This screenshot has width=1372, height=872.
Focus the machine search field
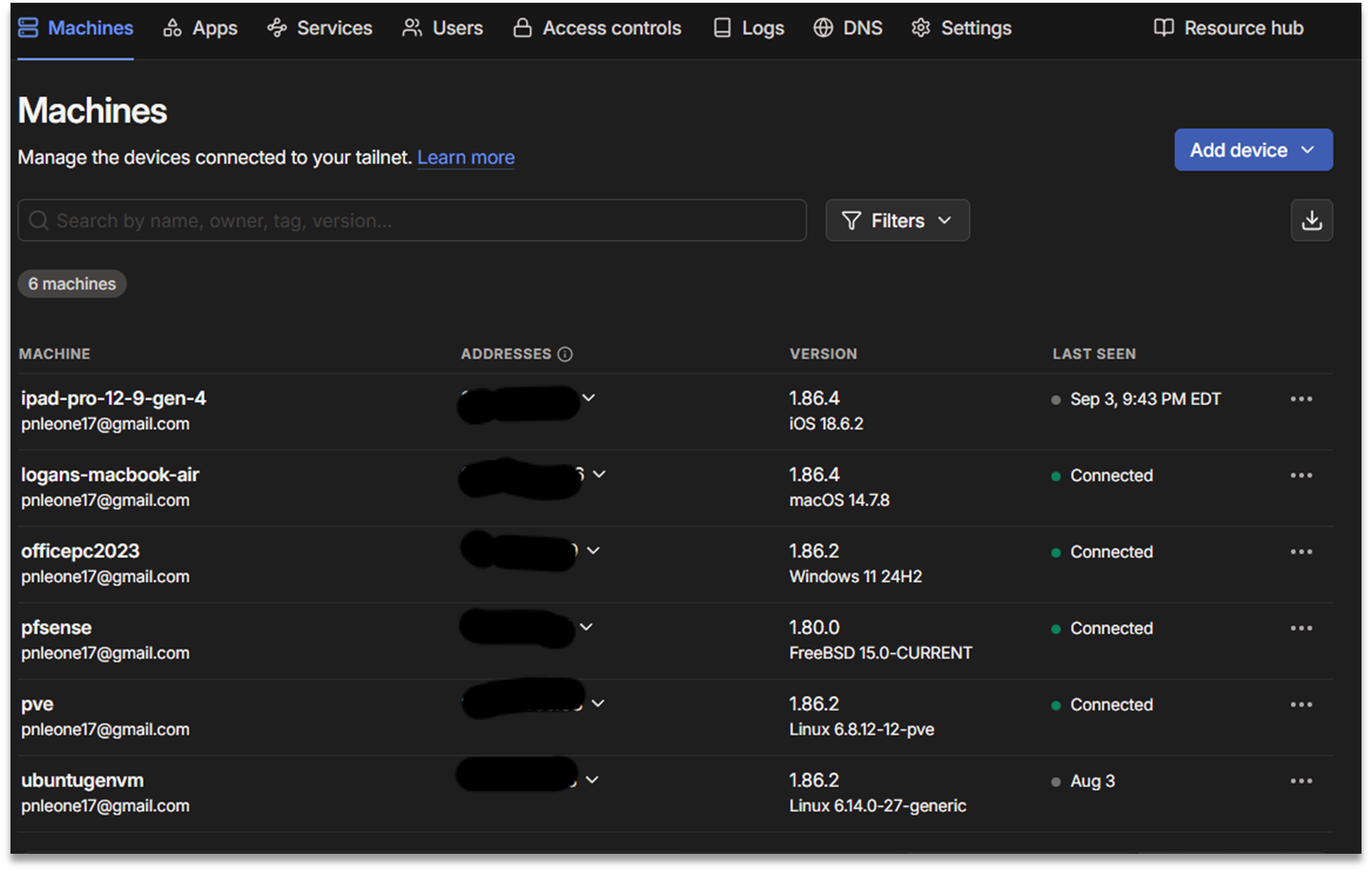coord(411,220)
